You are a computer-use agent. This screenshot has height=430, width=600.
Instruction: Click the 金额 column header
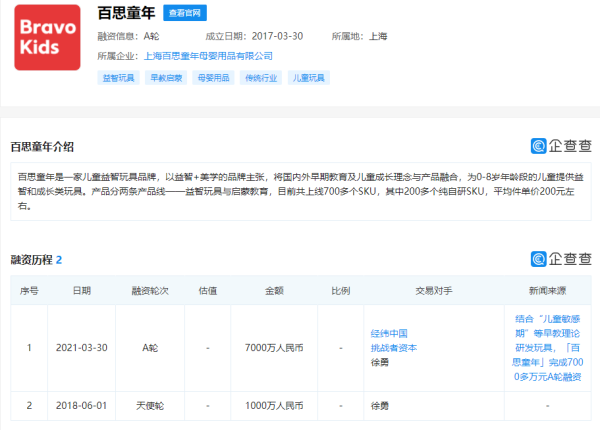click(274, 291)
